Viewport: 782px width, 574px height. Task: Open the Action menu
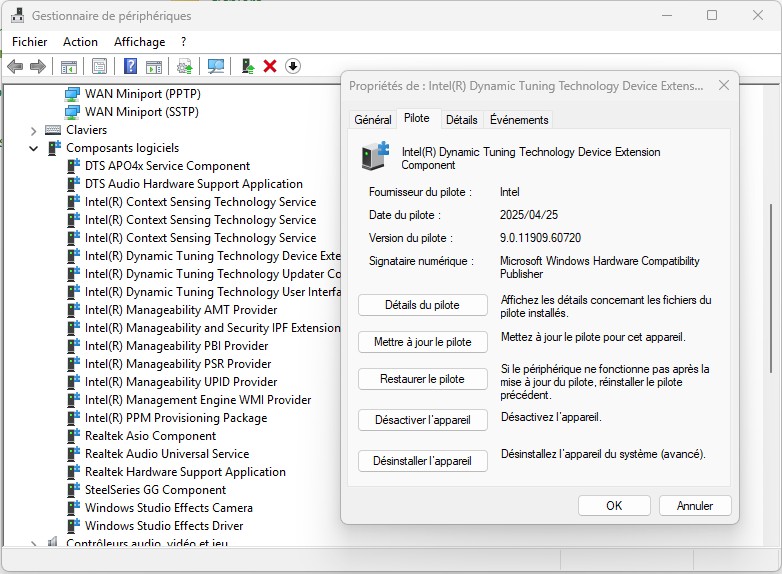click(80, 42)
